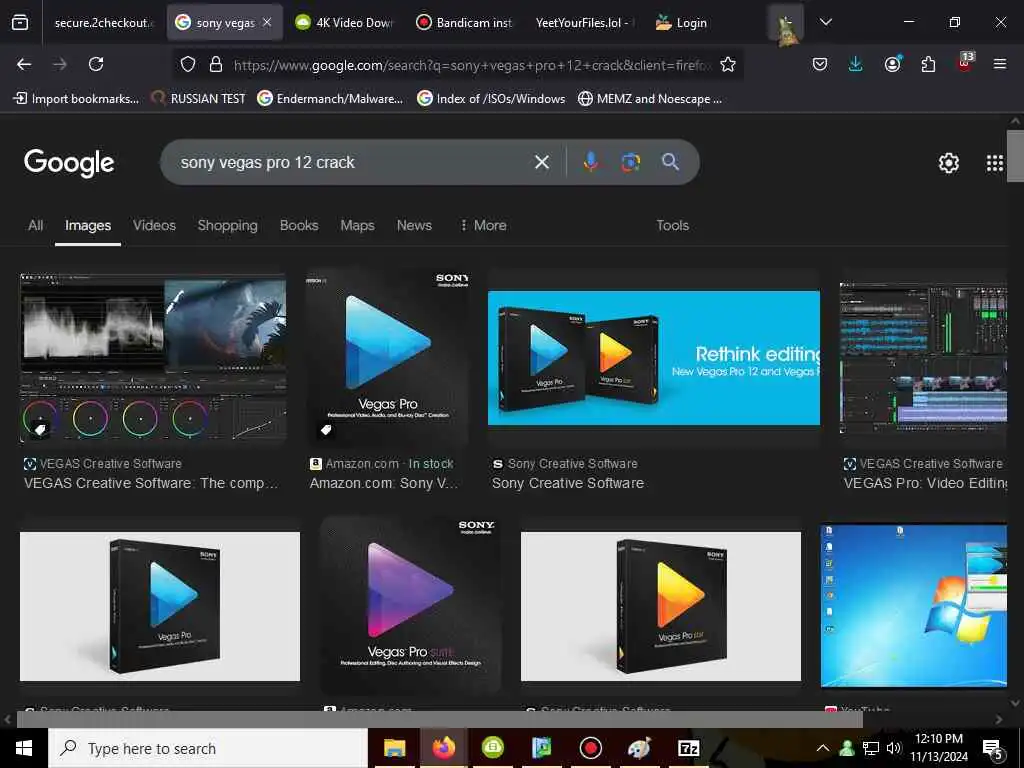Go back to the previous page
Image resolution: width=1024 pixels, height=768 pixels.
pyautogui.click(x=24, y=64)
